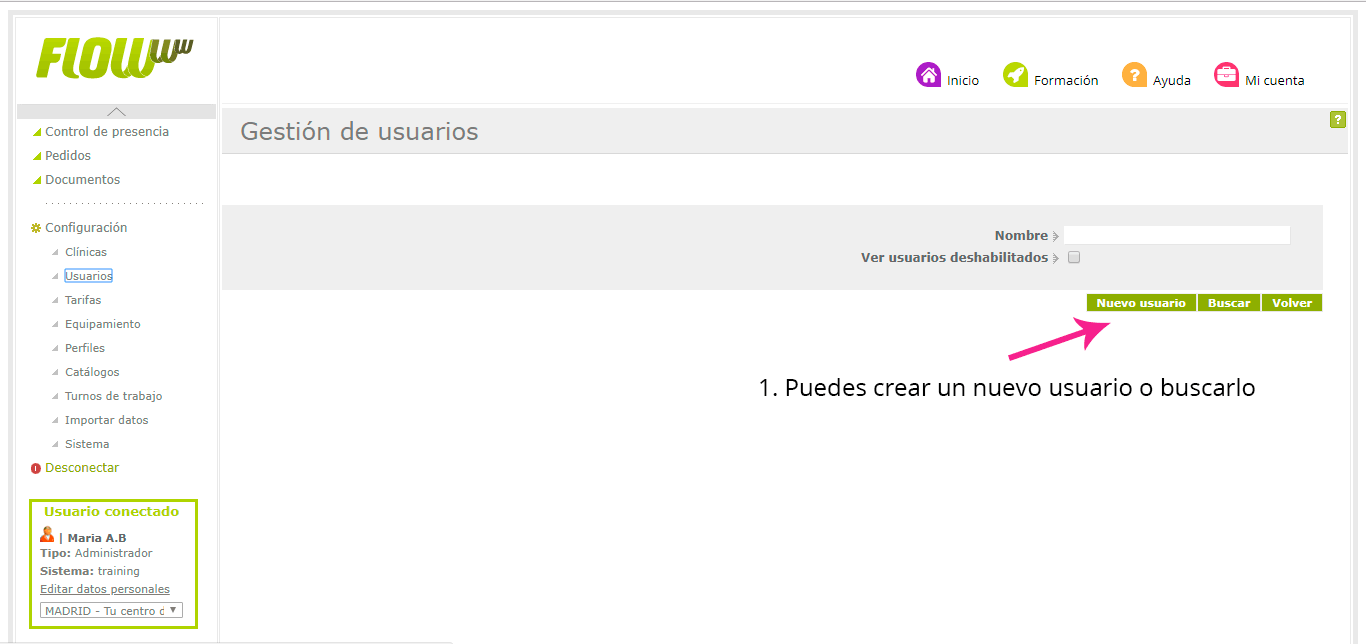Expand the Pedidos menu
The height and width of the screenshot is (644, 1366).
pos(68,156)
